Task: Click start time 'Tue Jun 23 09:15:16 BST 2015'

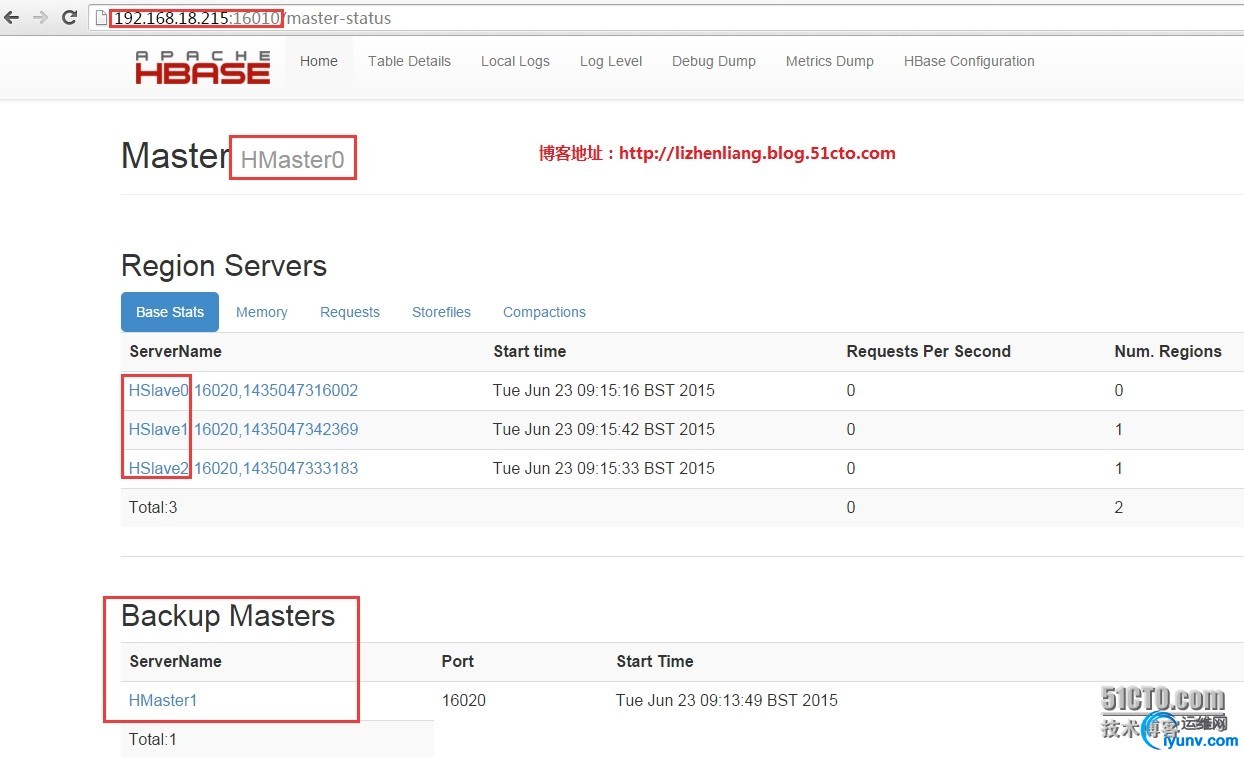Action: click(604, 390)
